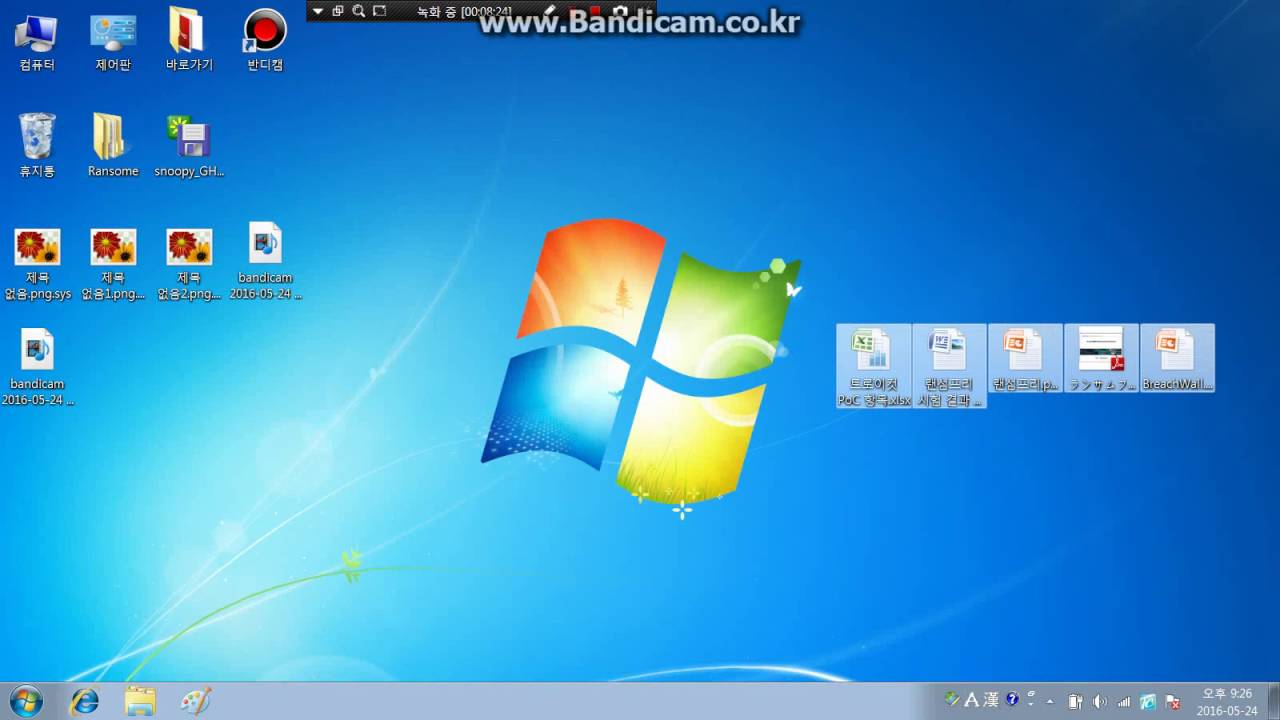Screen dimensions: 1280x720
Task: Click Bandicam pencil drawing icon
Action: coord(549,10)
